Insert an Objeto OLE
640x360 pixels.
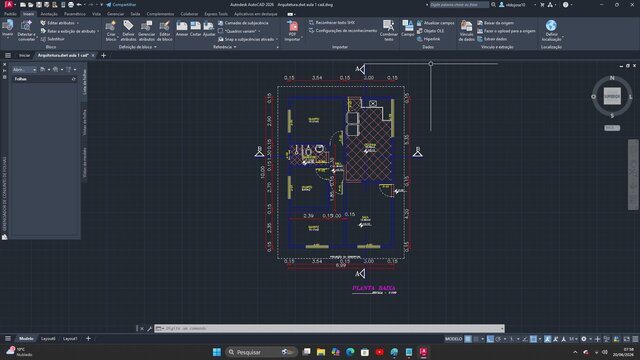pyautogui.click(x=430, y=31)
